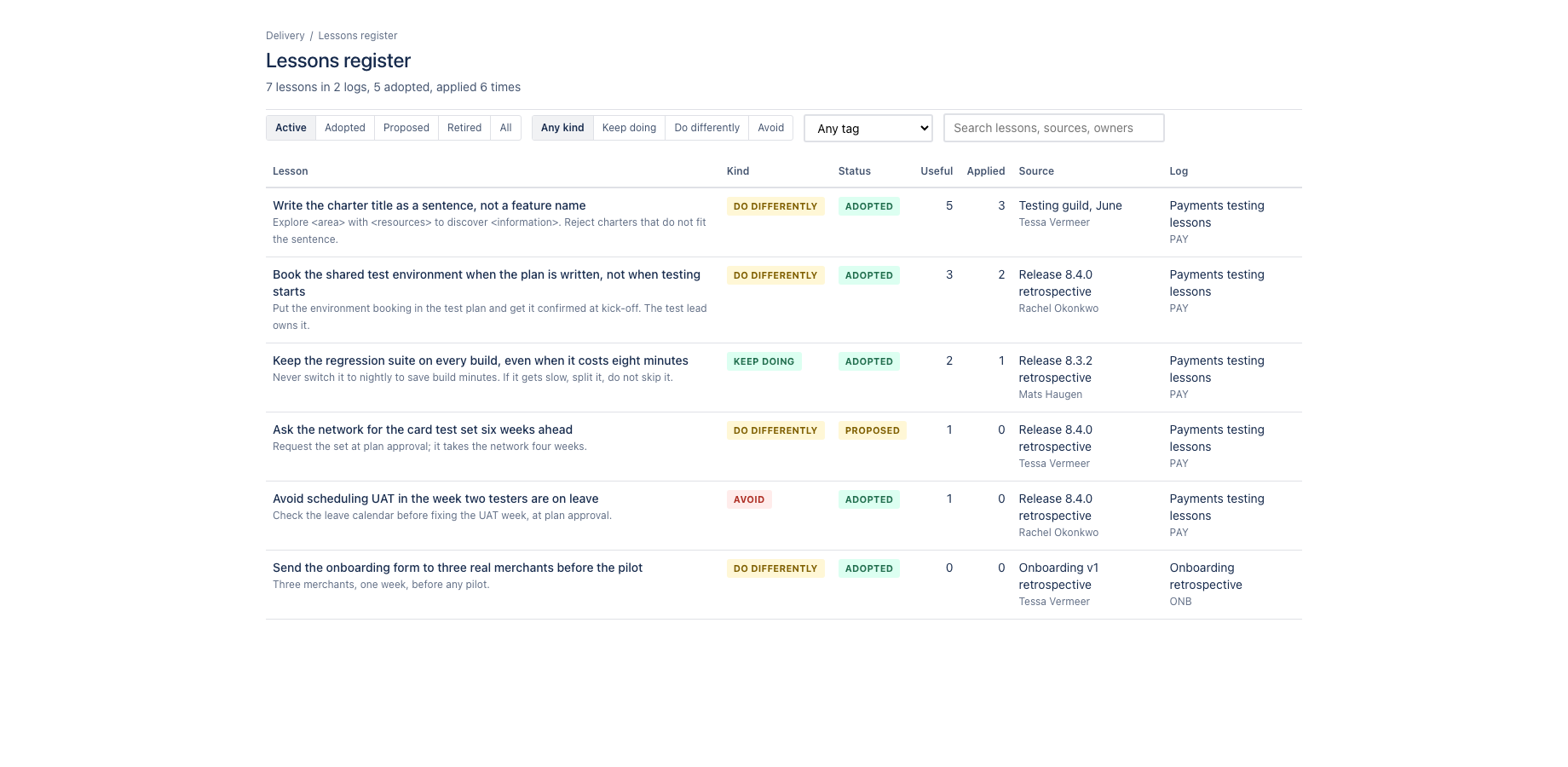Screen dimensions: 1568x767
Task: Show All statuses filter
Action: (506, 128)
